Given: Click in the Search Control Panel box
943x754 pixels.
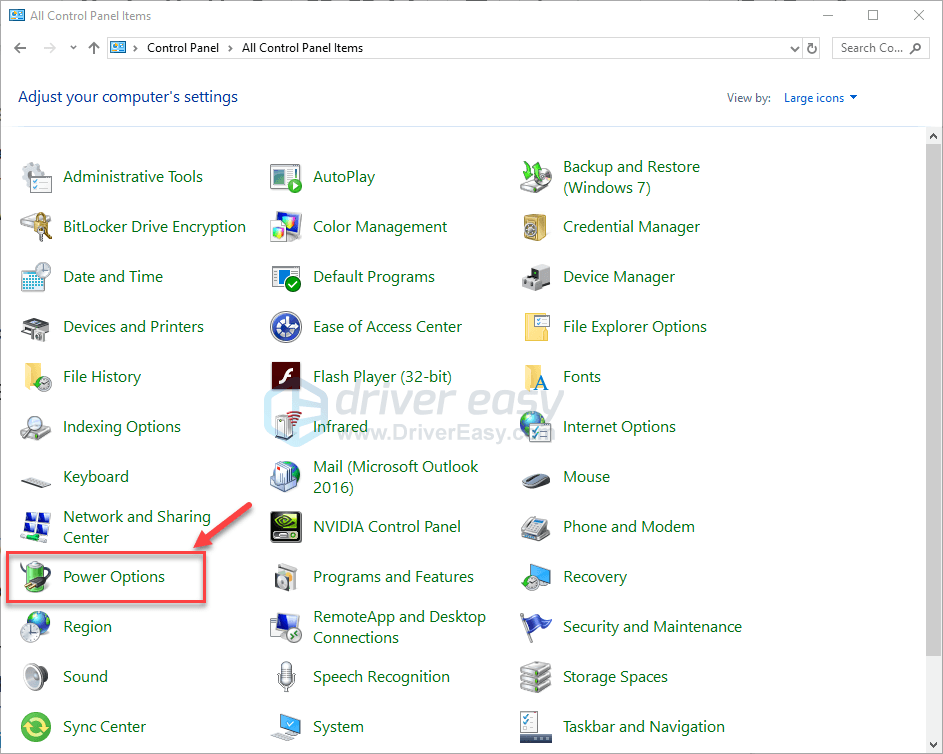Looking at the screenshot, I should tap(871, 48).
